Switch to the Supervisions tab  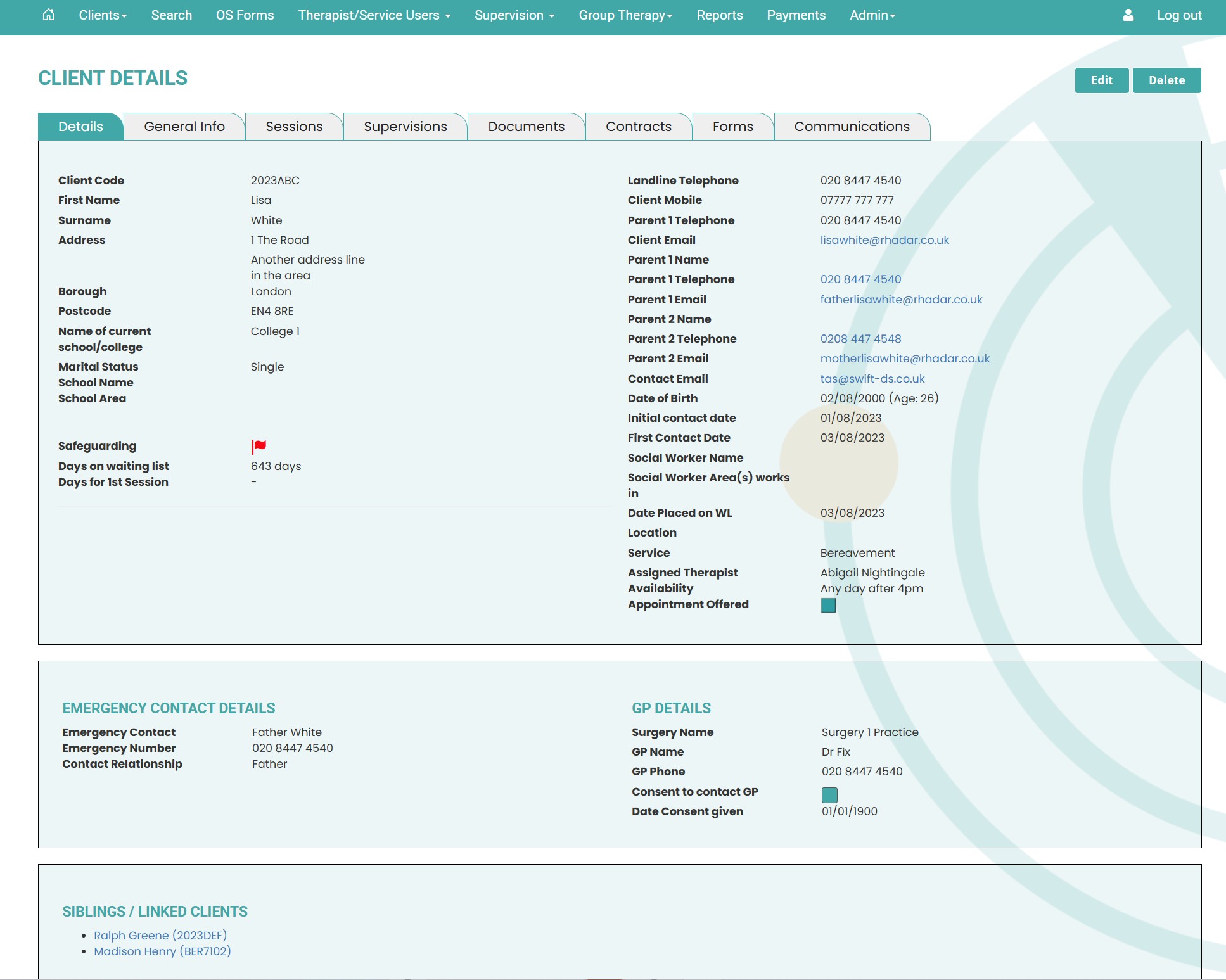tap(405, 127)
